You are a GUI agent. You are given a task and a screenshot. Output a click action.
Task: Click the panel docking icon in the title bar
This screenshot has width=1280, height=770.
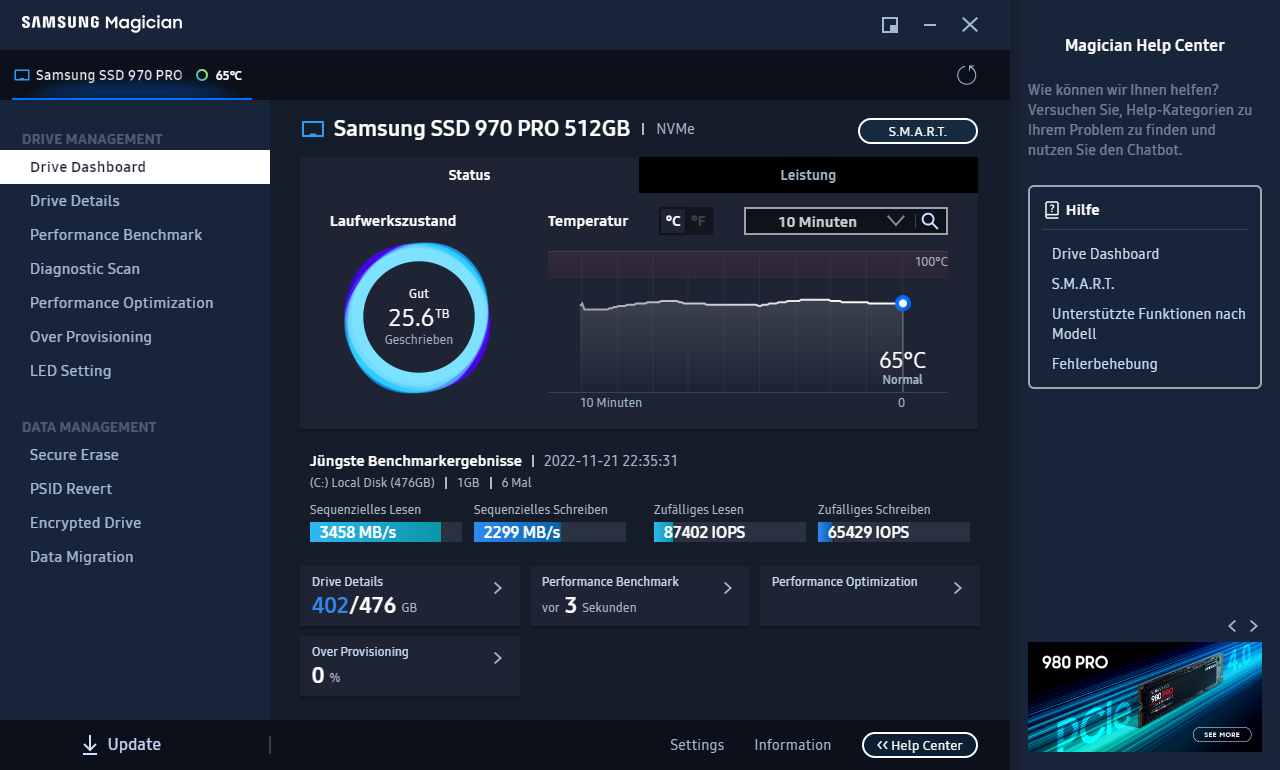[889, 25]
